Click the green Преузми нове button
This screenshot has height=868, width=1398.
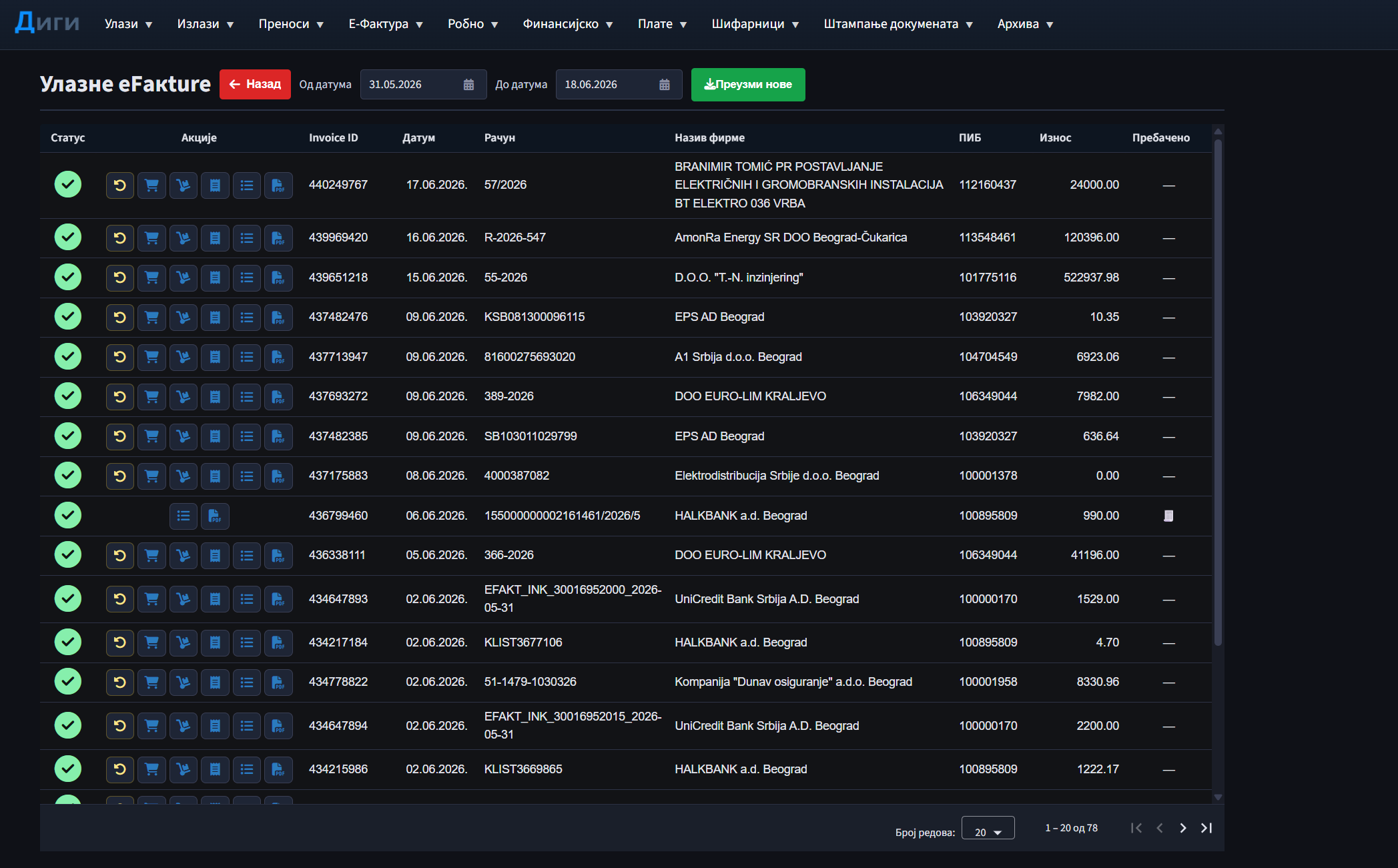coord(748,85)
